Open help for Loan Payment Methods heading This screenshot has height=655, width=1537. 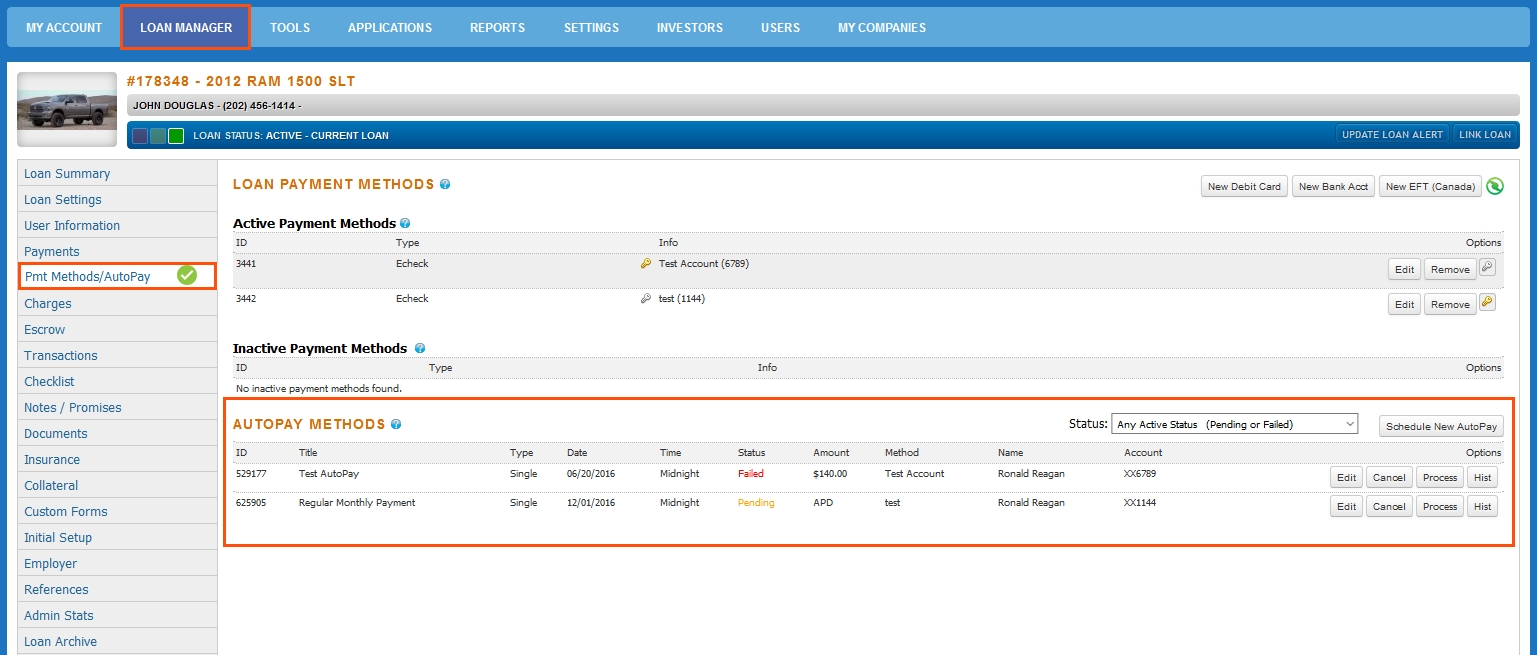[x=445, y=184]
